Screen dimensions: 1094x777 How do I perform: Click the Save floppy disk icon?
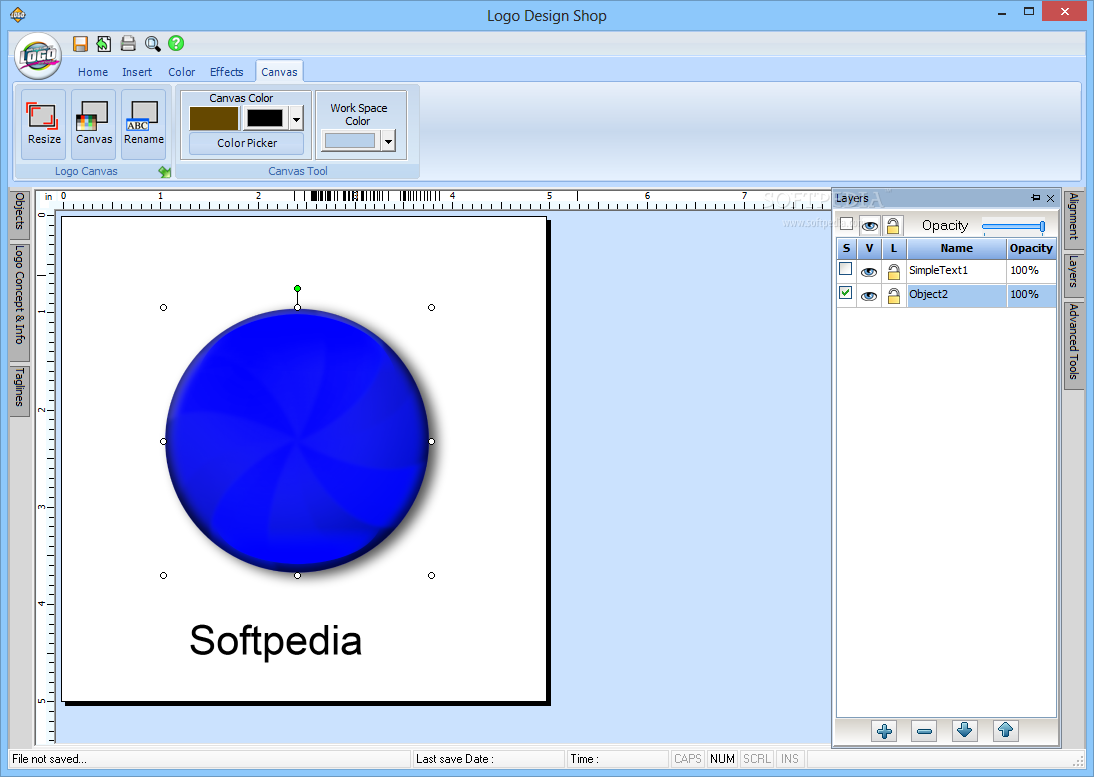(x=80, y=44)
